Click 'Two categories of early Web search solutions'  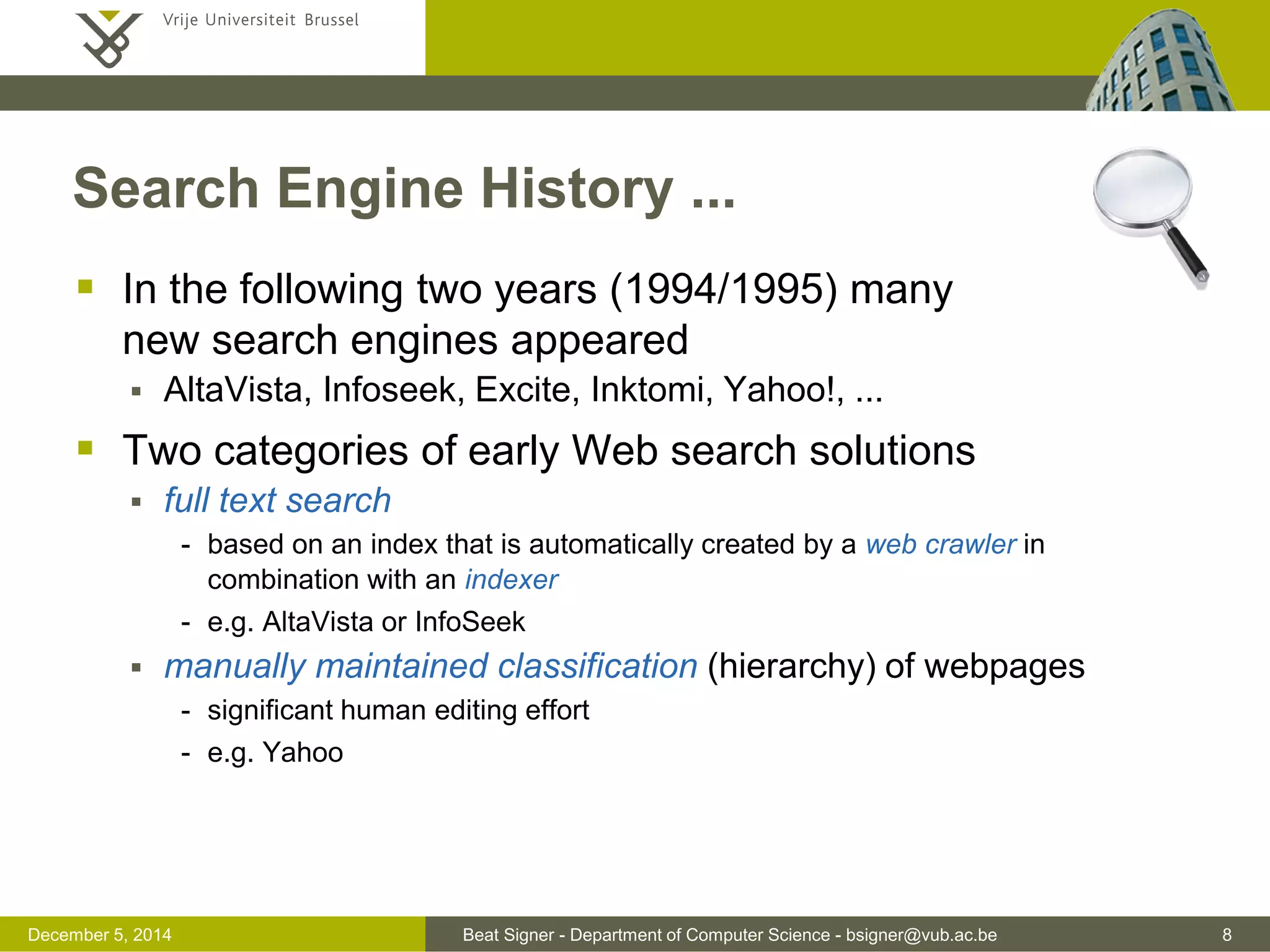(x=549, y=450)
